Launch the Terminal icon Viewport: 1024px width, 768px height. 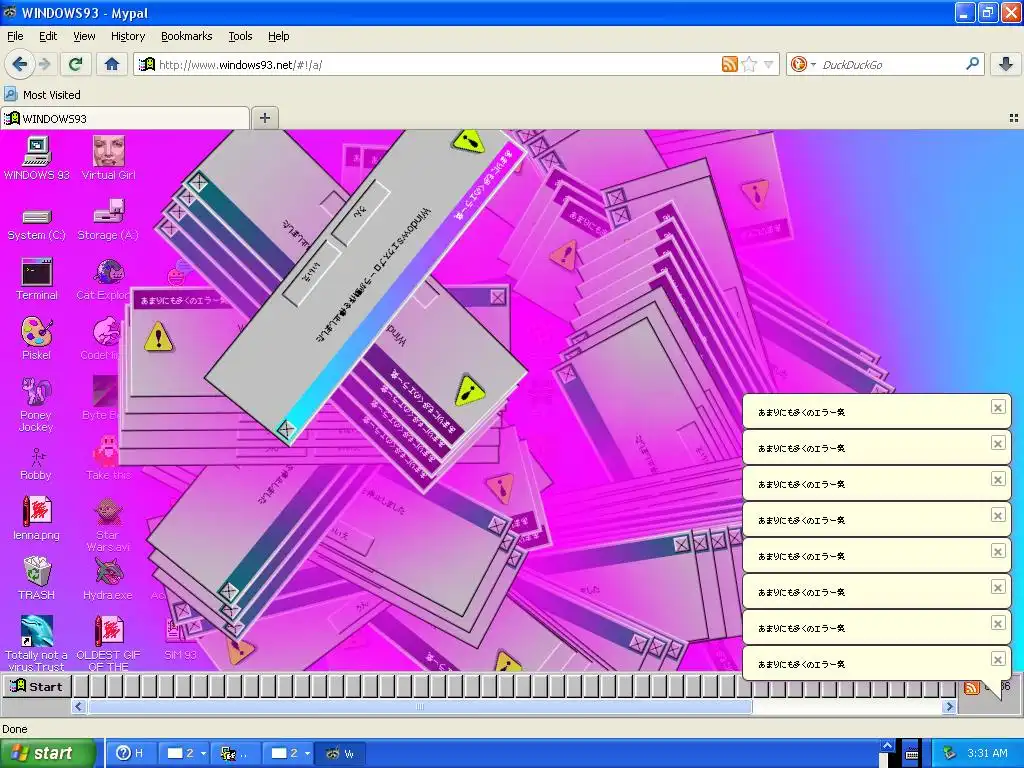37,280
